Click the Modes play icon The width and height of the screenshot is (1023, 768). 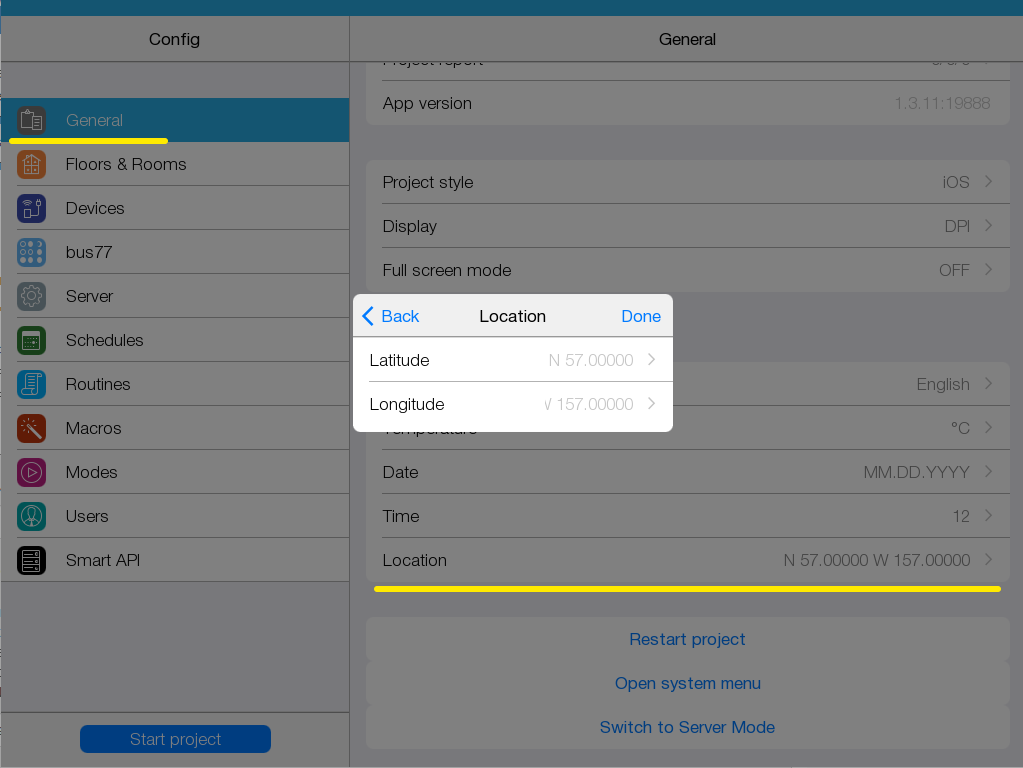click(31, 472)
